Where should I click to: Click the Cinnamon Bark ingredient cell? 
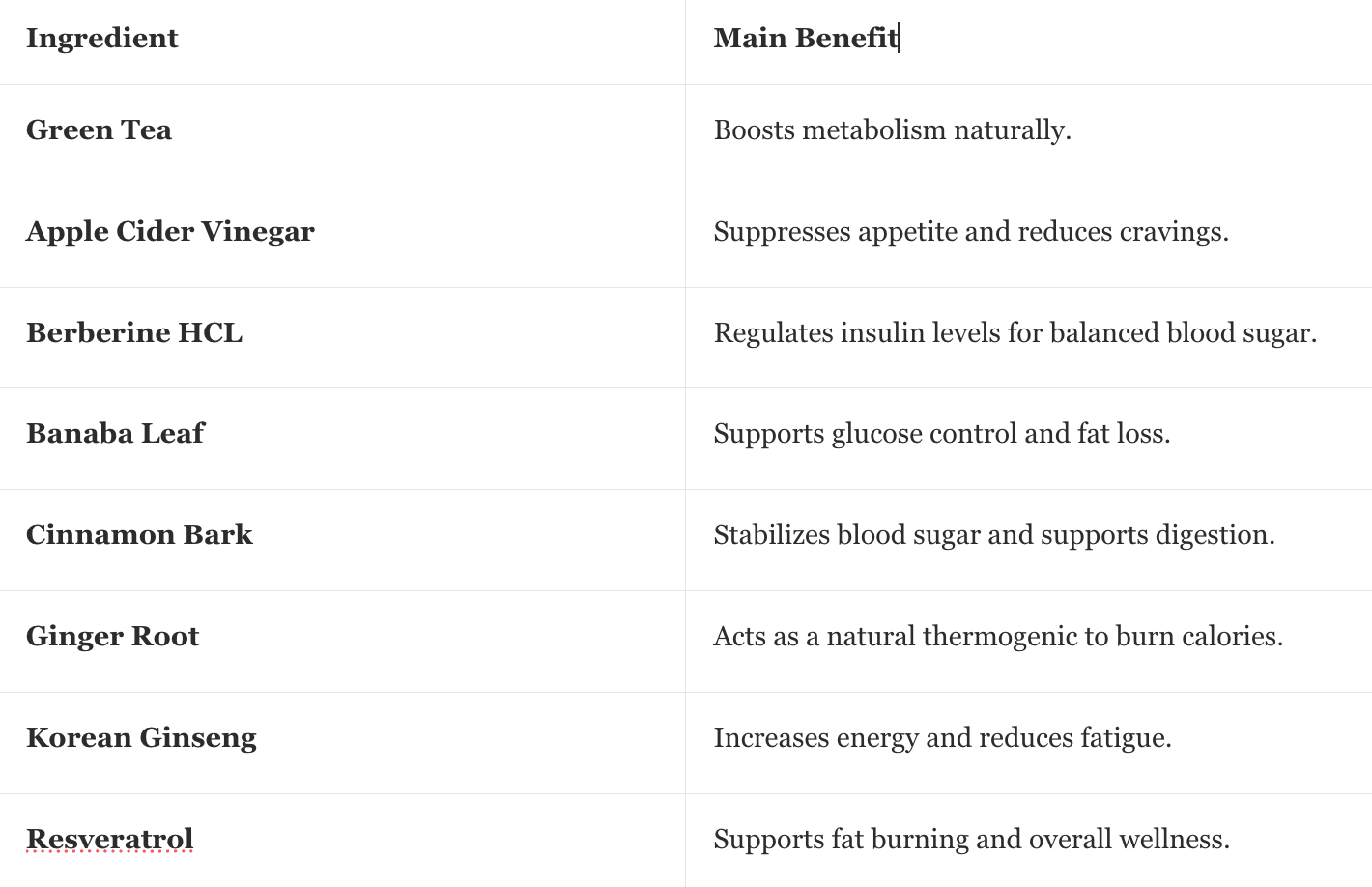(139, 535)
